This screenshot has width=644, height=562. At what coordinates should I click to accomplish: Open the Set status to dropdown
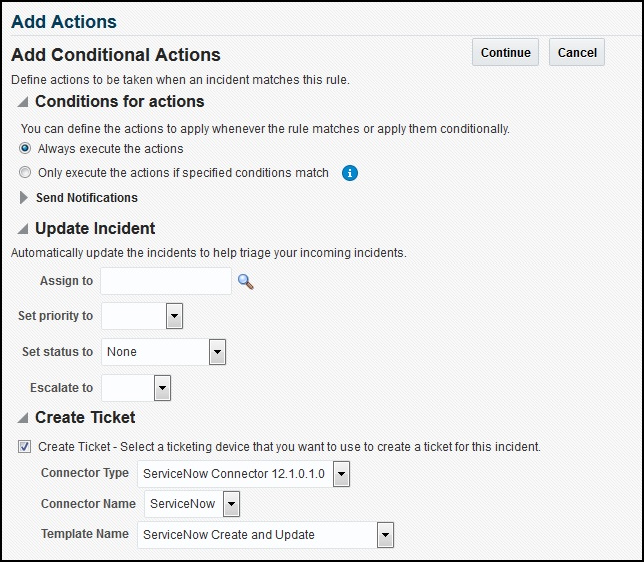click(x=217, y=352)
